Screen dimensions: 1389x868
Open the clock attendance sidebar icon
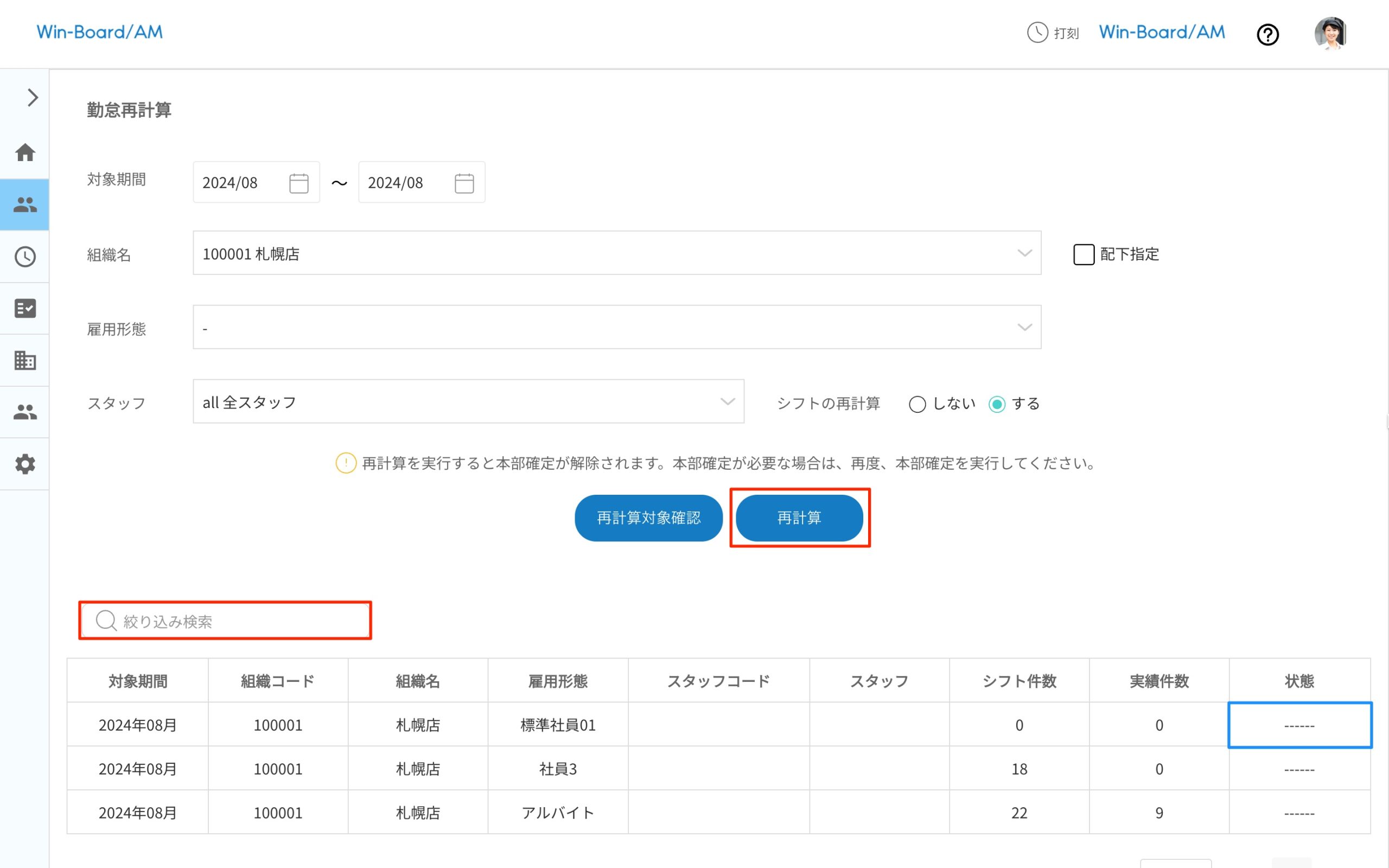[x=24, y=257]
